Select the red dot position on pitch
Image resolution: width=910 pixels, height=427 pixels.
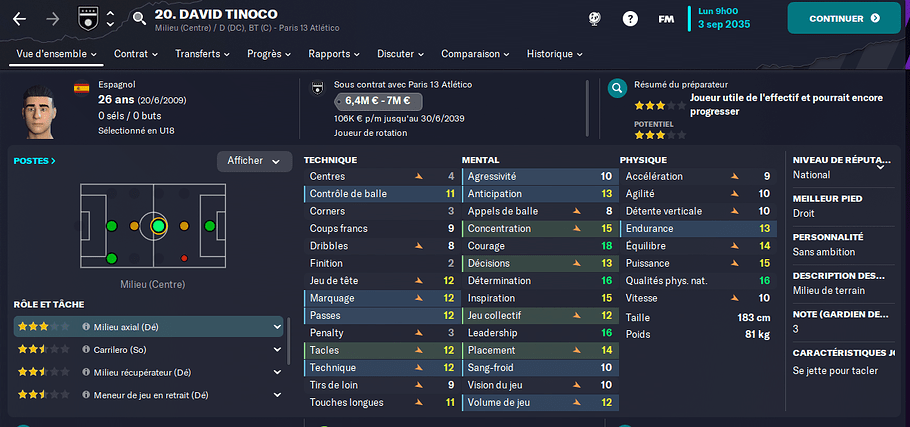click(x=185, y=258)
